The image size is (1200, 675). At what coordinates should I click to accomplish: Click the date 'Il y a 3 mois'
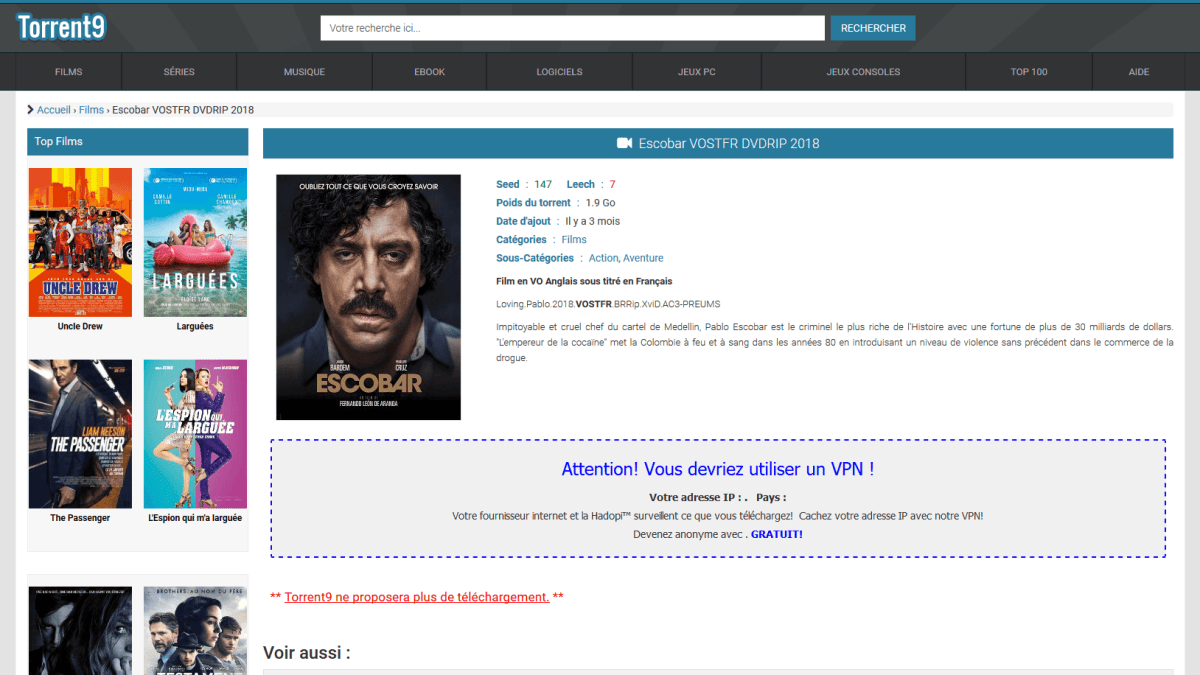[593, 221]
